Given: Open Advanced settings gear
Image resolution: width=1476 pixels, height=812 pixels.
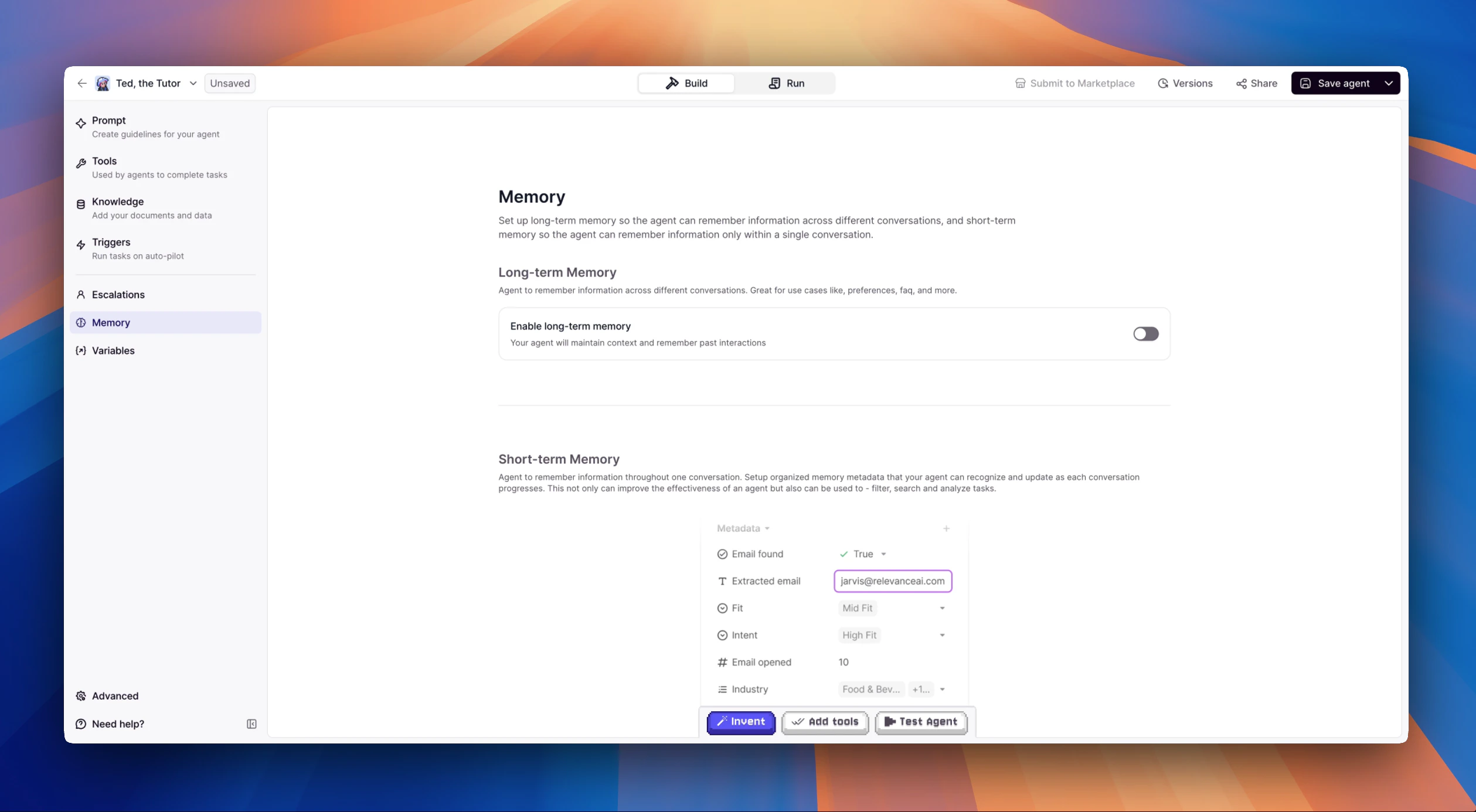Looking at the screenshot, I should point(81,696).
